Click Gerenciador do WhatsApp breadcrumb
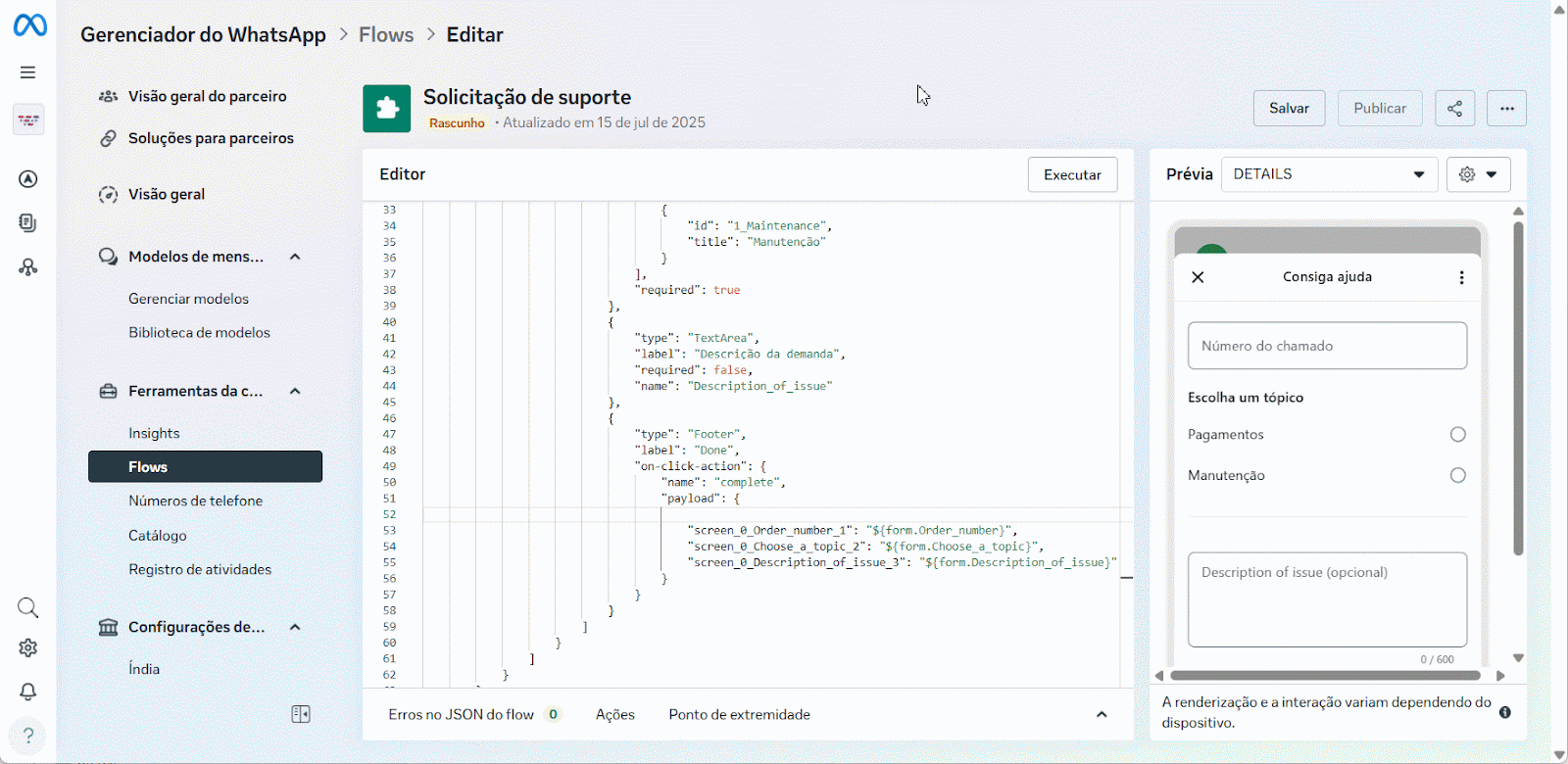Screen dimensions: 1568x764 203,34
